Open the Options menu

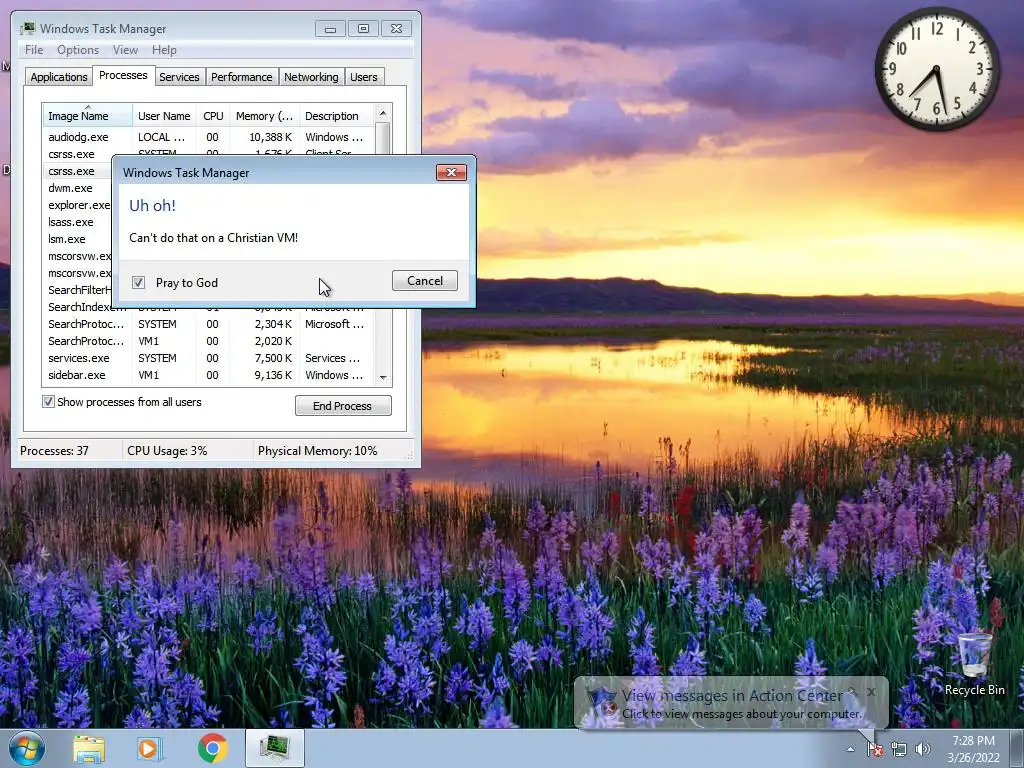point(78,50)
